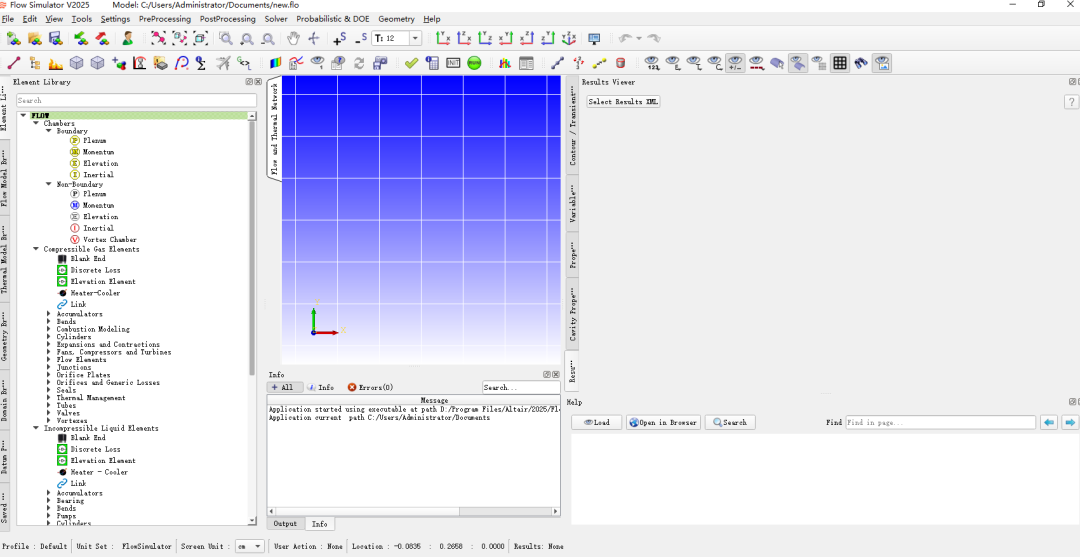Open the Screen Unit cm dropdown
1080x557 pixels.
point(249,546)
